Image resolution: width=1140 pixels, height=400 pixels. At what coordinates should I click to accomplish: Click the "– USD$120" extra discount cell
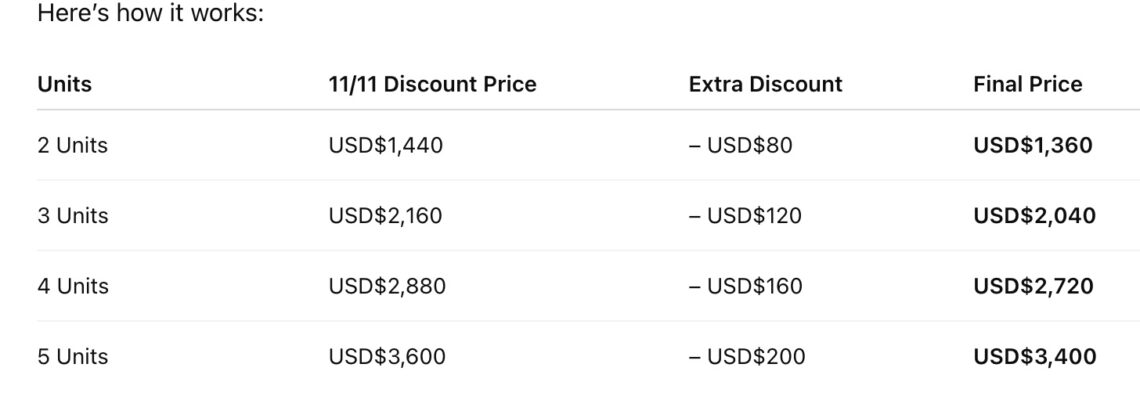(745, 216)
